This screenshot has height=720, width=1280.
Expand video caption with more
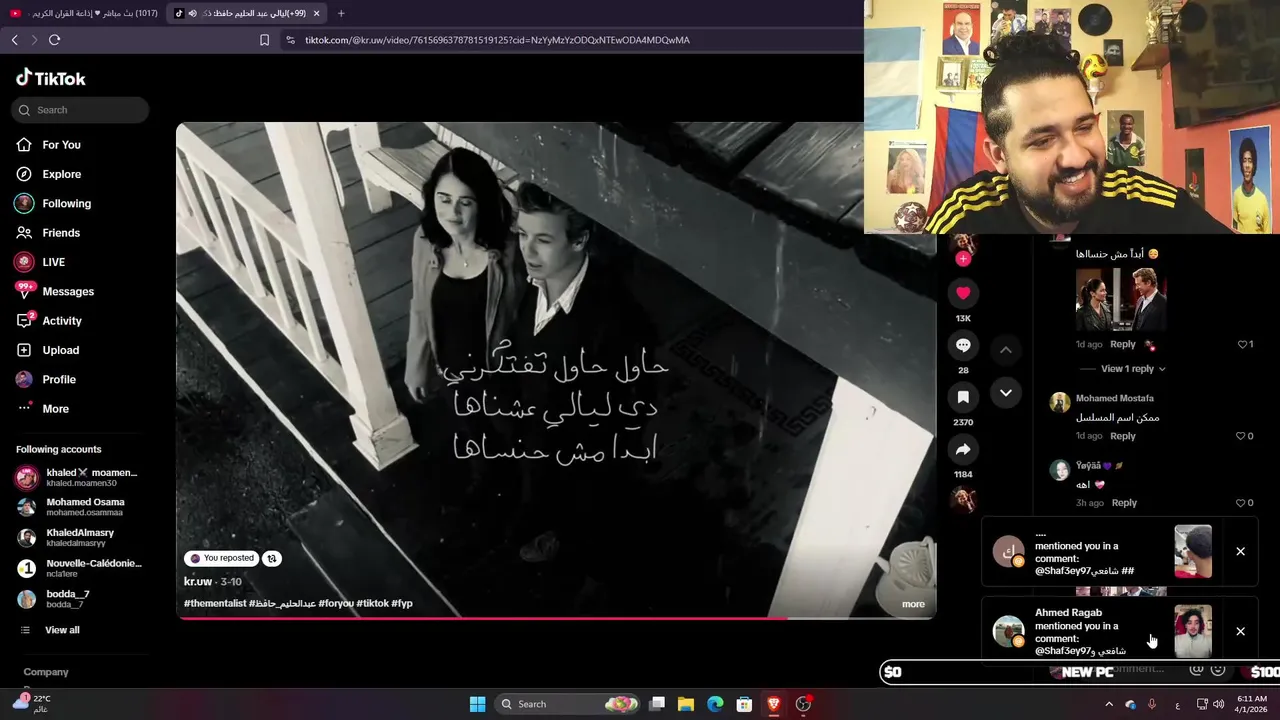pyautogui.click(x=913, y=604)
